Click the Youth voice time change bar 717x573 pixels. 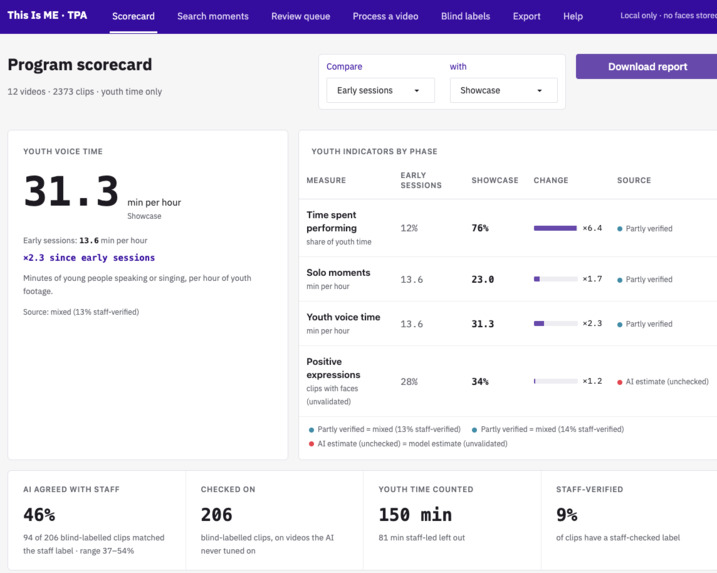point(555,324)
